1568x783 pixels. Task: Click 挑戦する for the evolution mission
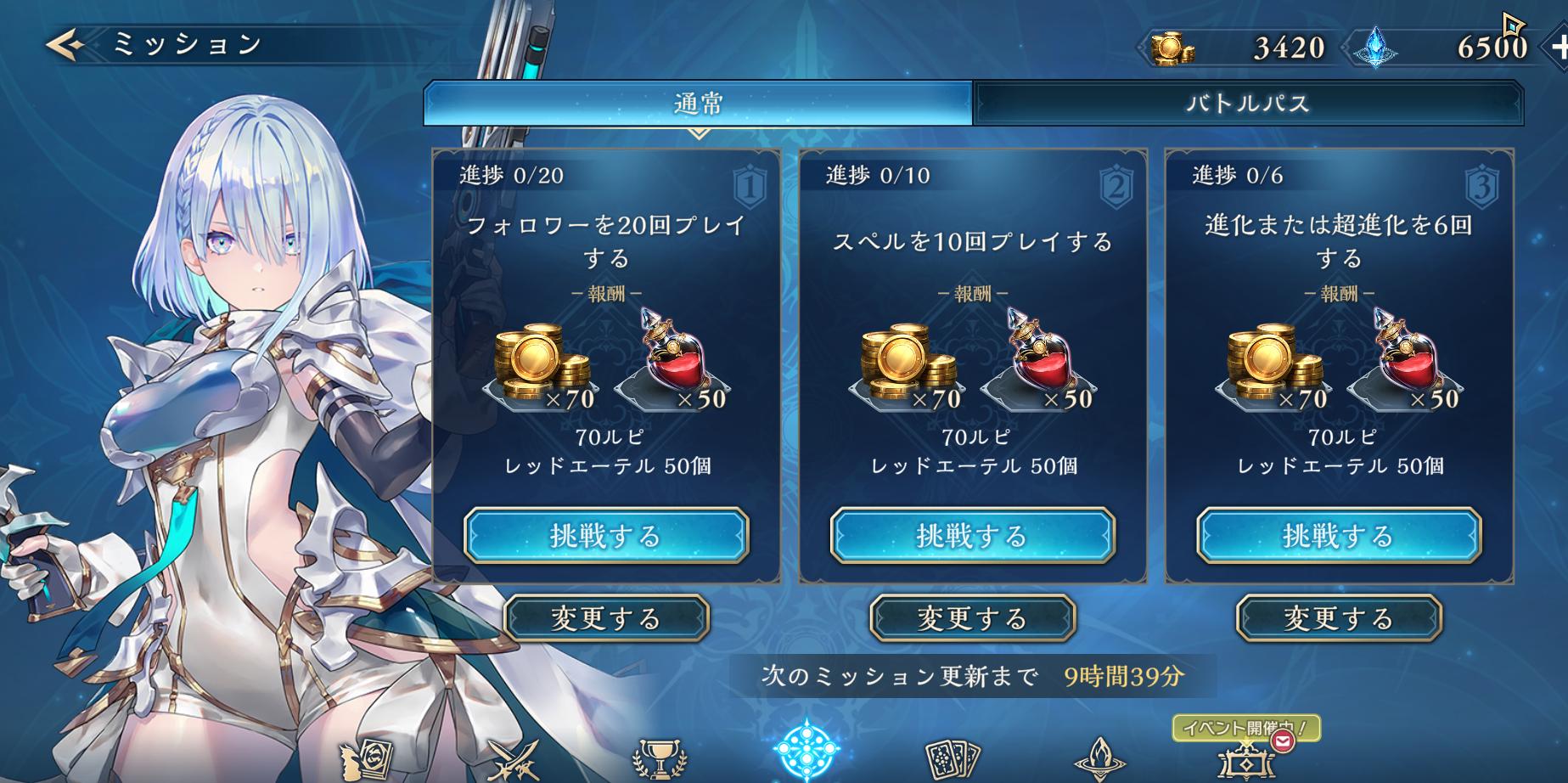click(x=1339, y=536)
